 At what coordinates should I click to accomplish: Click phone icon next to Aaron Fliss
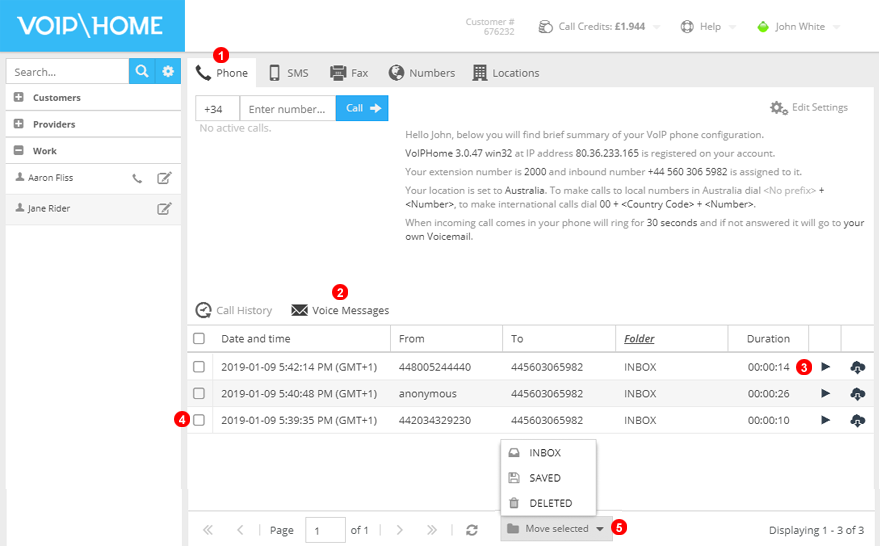point(138,179)
